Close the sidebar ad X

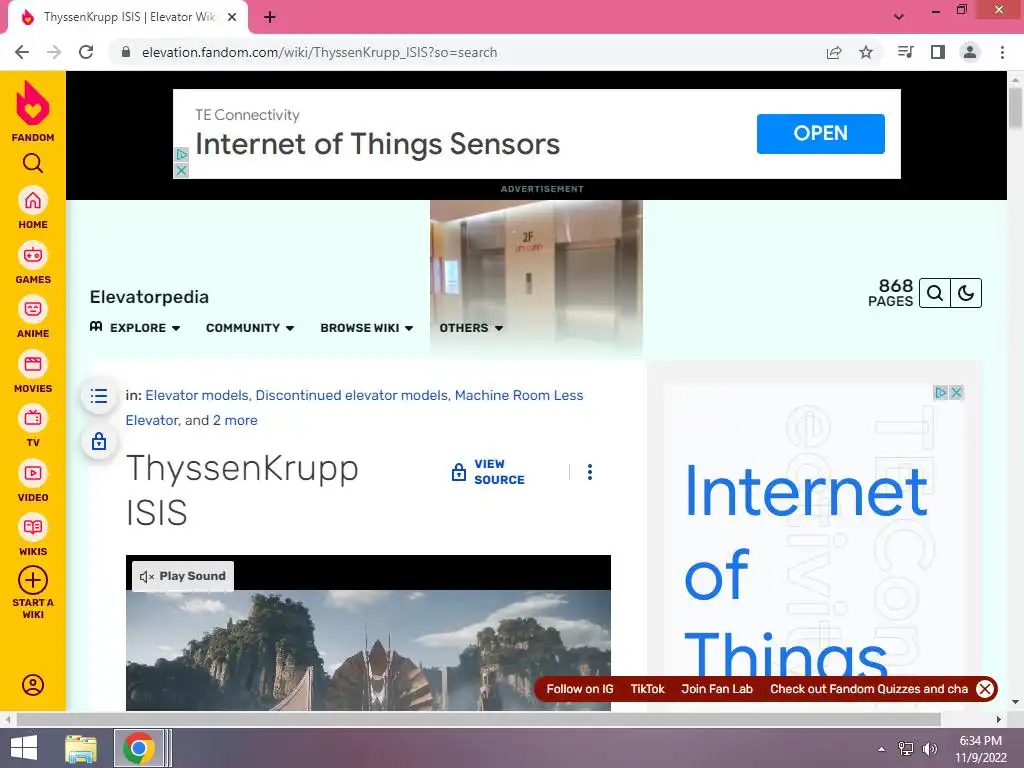[956, 392]
